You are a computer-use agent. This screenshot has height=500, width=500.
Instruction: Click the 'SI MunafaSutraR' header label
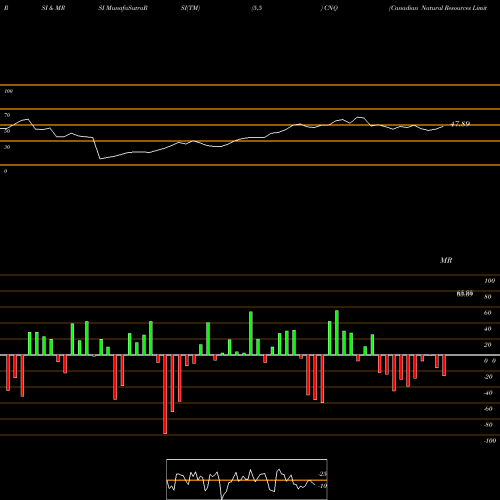pyautogui.click(x=123, y=8)
